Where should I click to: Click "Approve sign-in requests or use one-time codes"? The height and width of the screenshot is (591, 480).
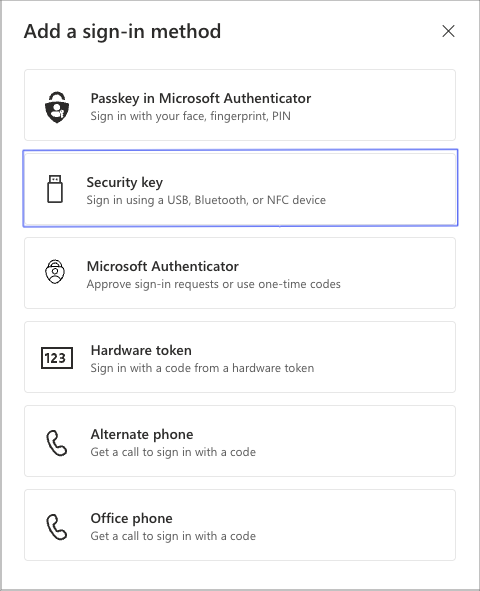214,284
